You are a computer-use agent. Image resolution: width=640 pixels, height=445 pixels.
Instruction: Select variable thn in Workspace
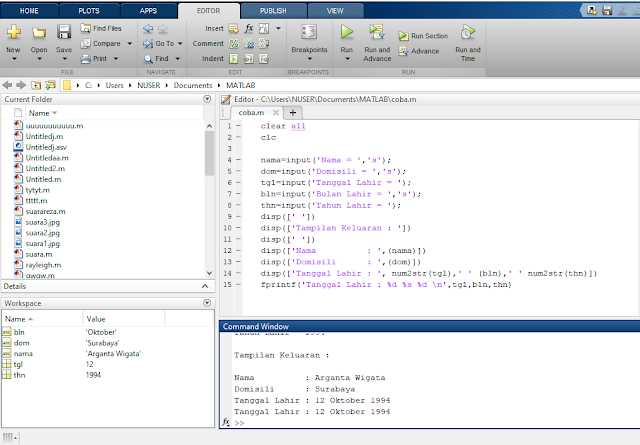point(19,375)
